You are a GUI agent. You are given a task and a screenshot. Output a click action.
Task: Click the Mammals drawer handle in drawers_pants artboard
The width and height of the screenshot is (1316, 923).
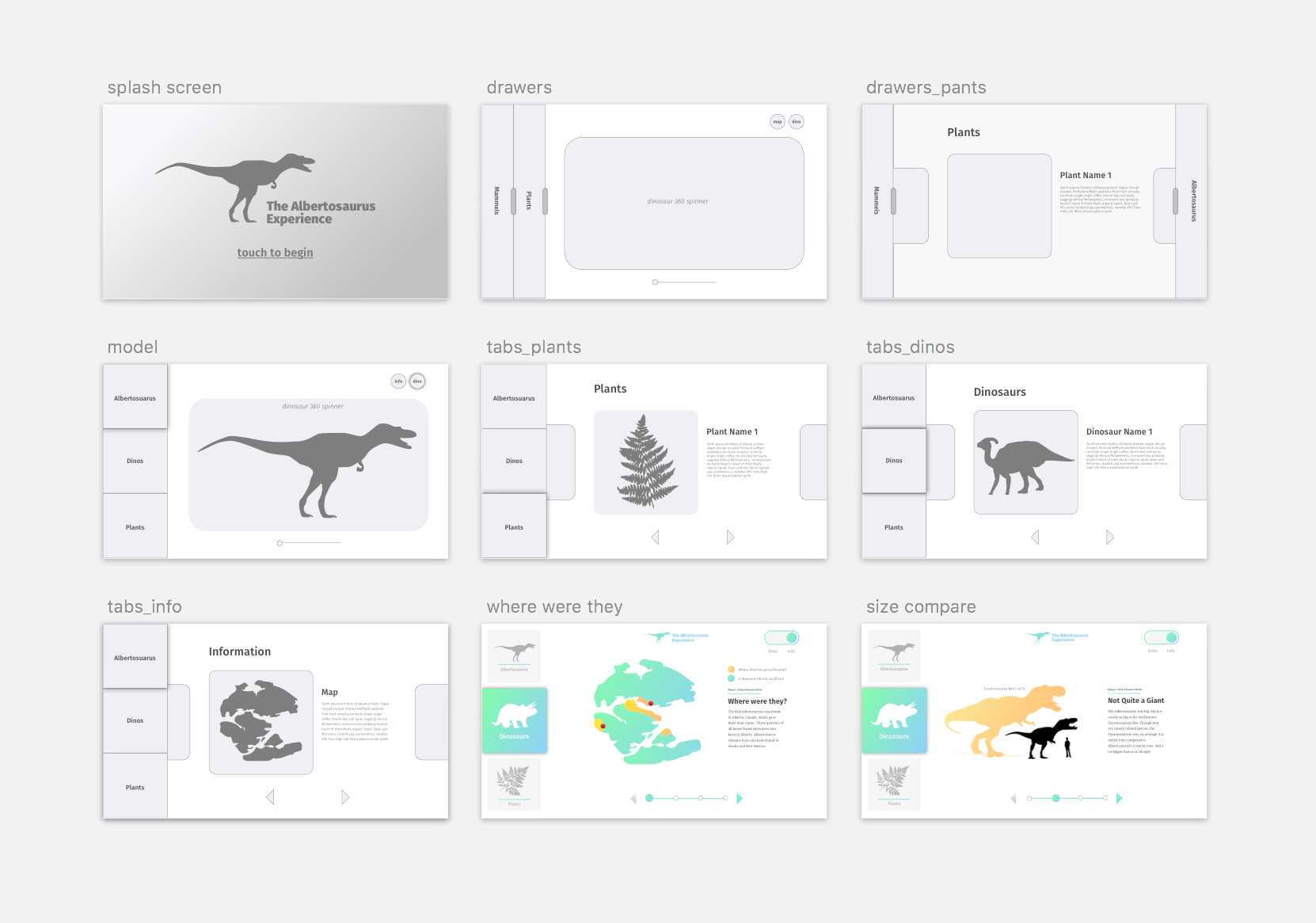893,201
